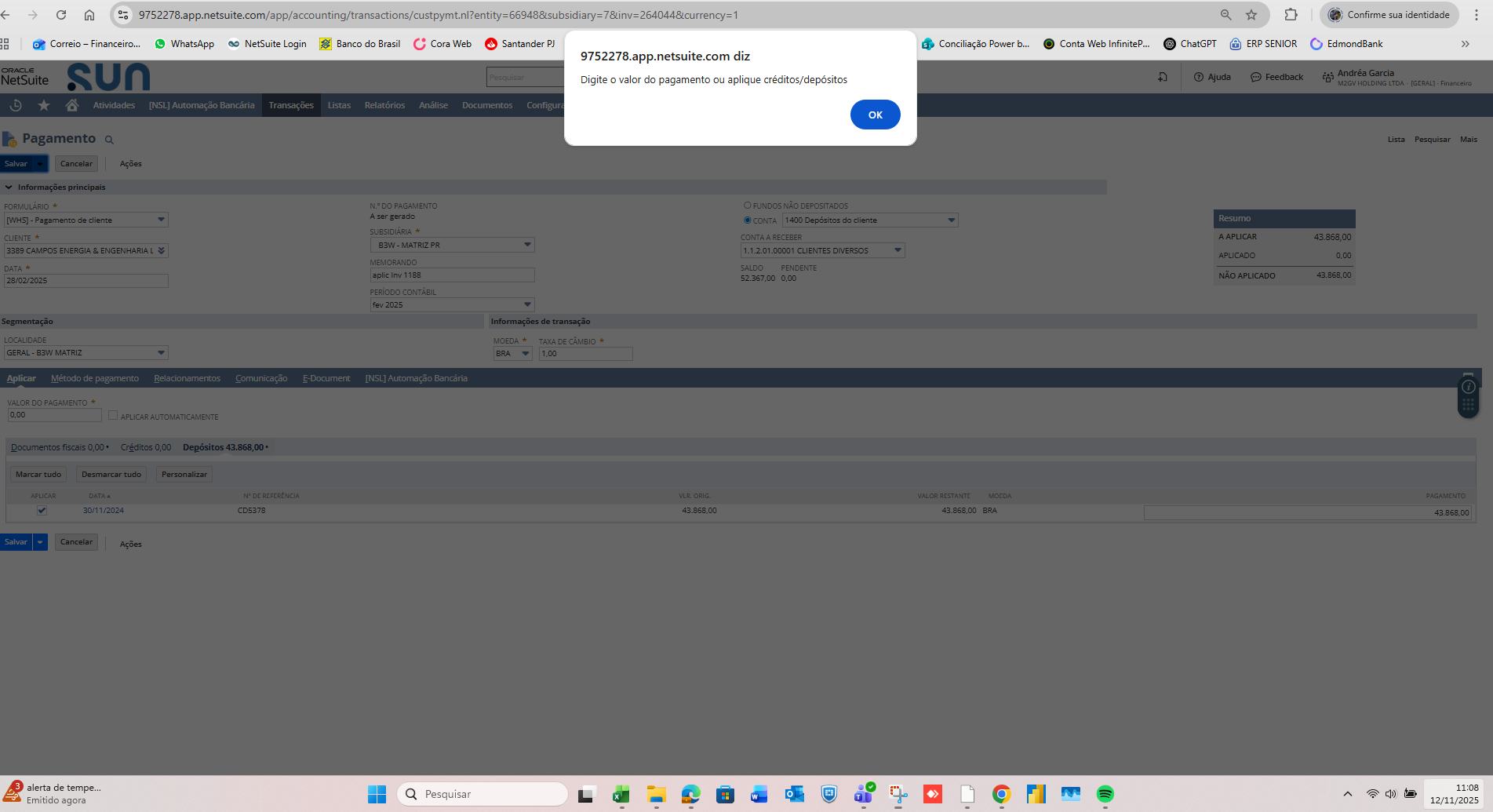This screenshot has width=1493, height=812.
Task: Click the Marcar tudo button
Action: (x=38, y=474)
